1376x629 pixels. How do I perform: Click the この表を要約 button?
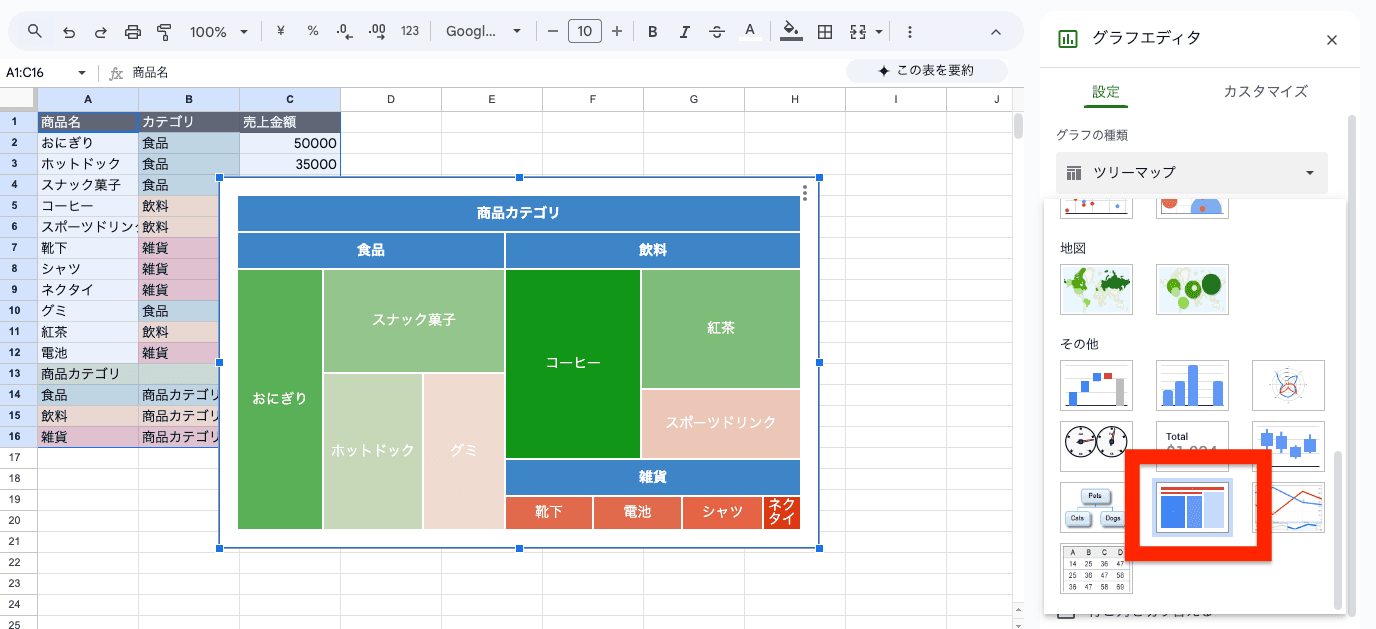925,71
